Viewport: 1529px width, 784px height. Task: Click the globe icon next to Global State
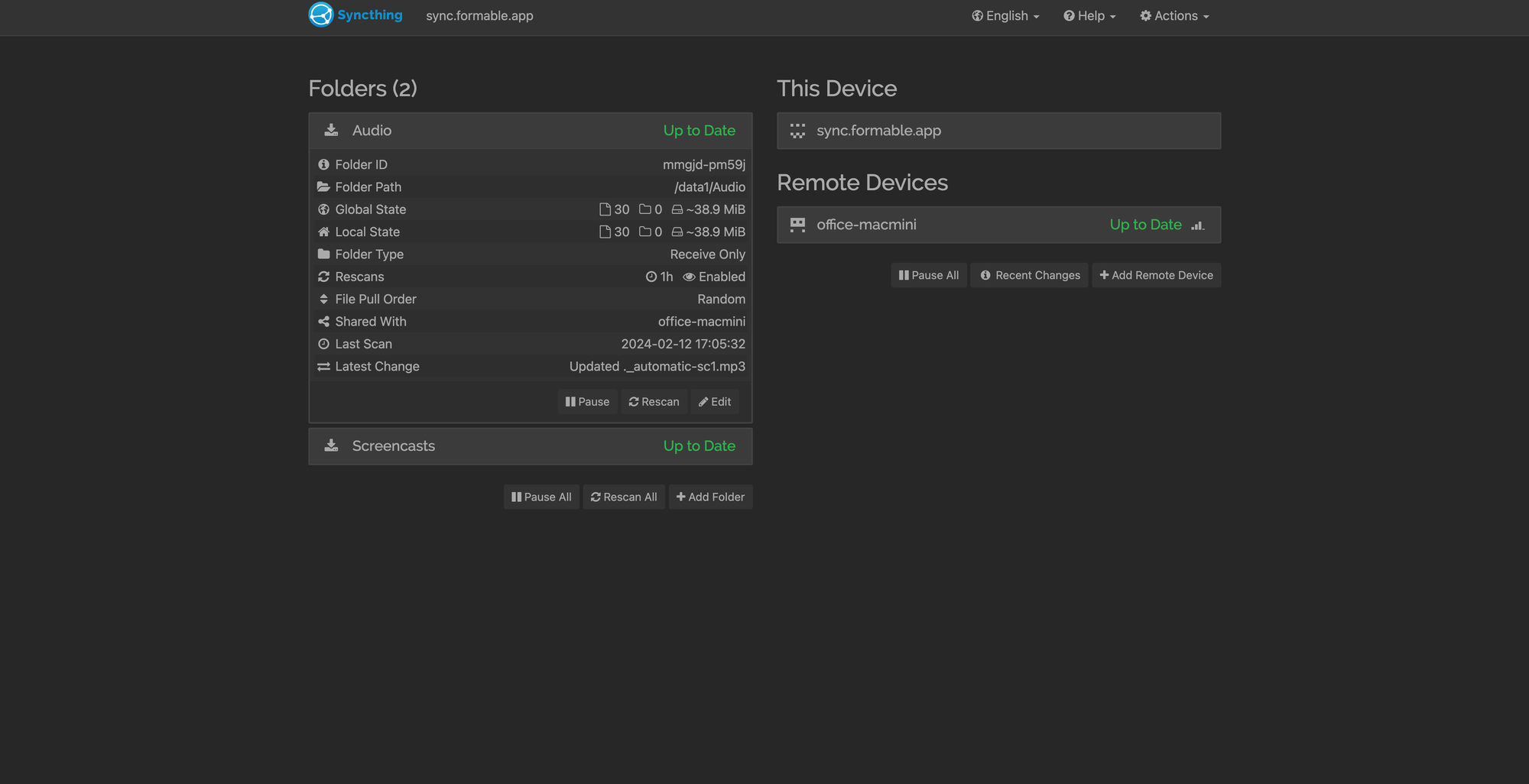pyautogui.click(x=323, y=209)
